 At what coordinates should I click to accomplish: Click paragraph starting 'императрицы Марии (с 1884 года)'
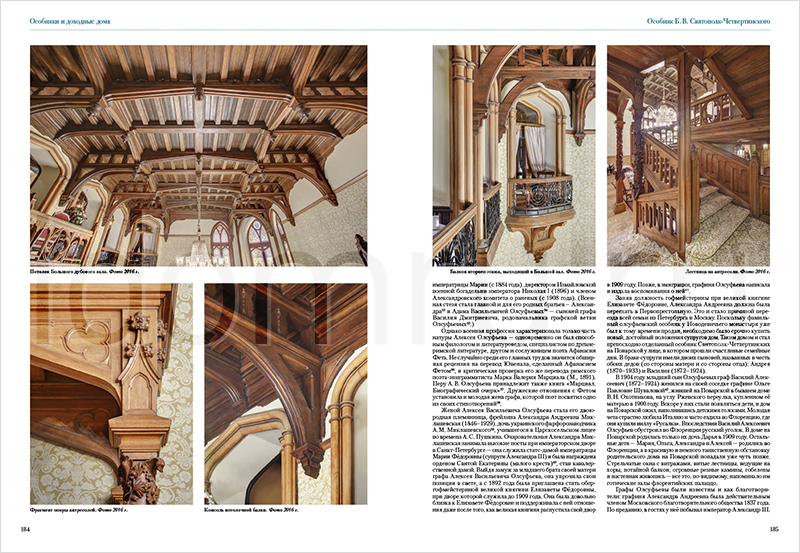tap(514, 304)
